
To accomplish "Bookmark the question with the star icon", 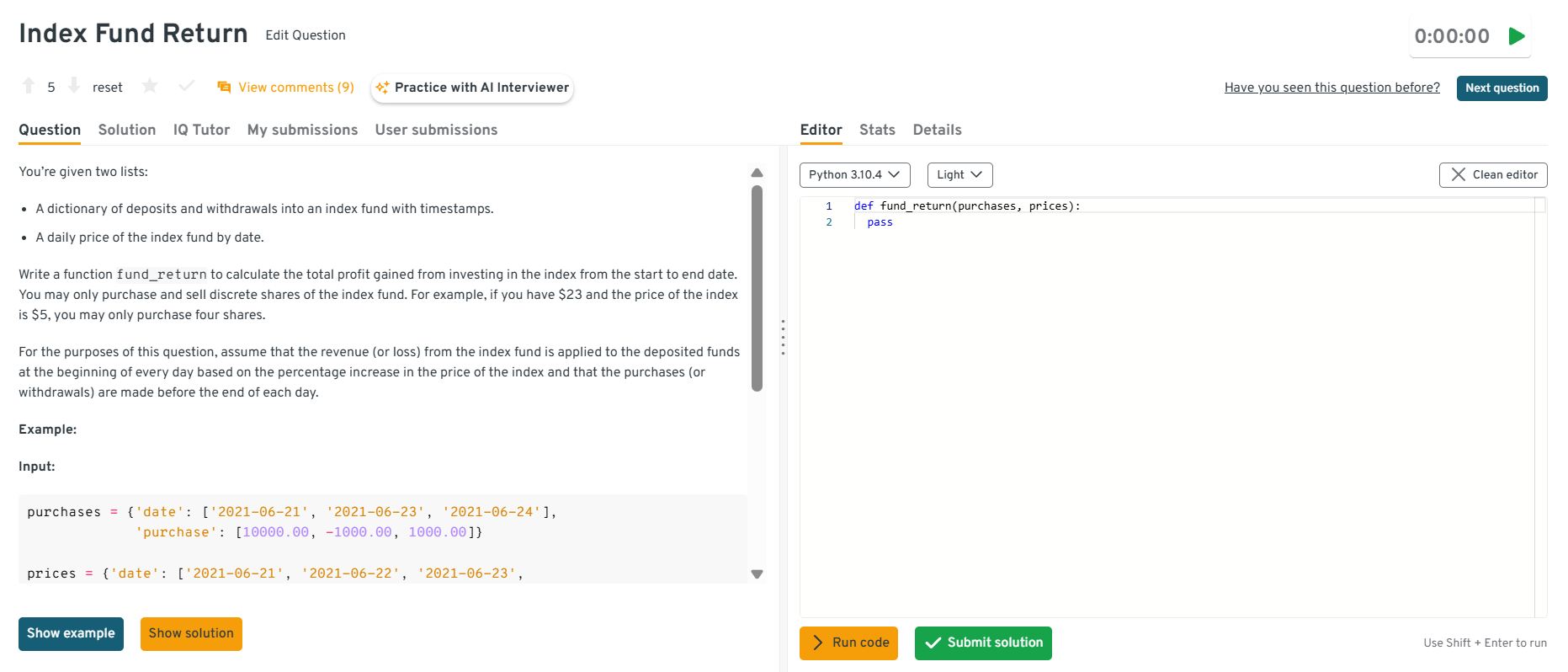I will tap(150, 86).
